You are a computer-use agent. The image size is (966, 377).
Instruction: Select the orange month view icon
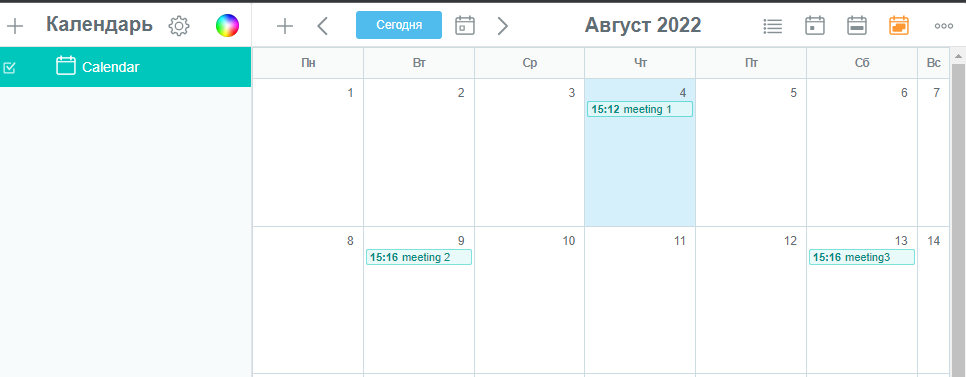pyautogui.click(x=899, y=26)
